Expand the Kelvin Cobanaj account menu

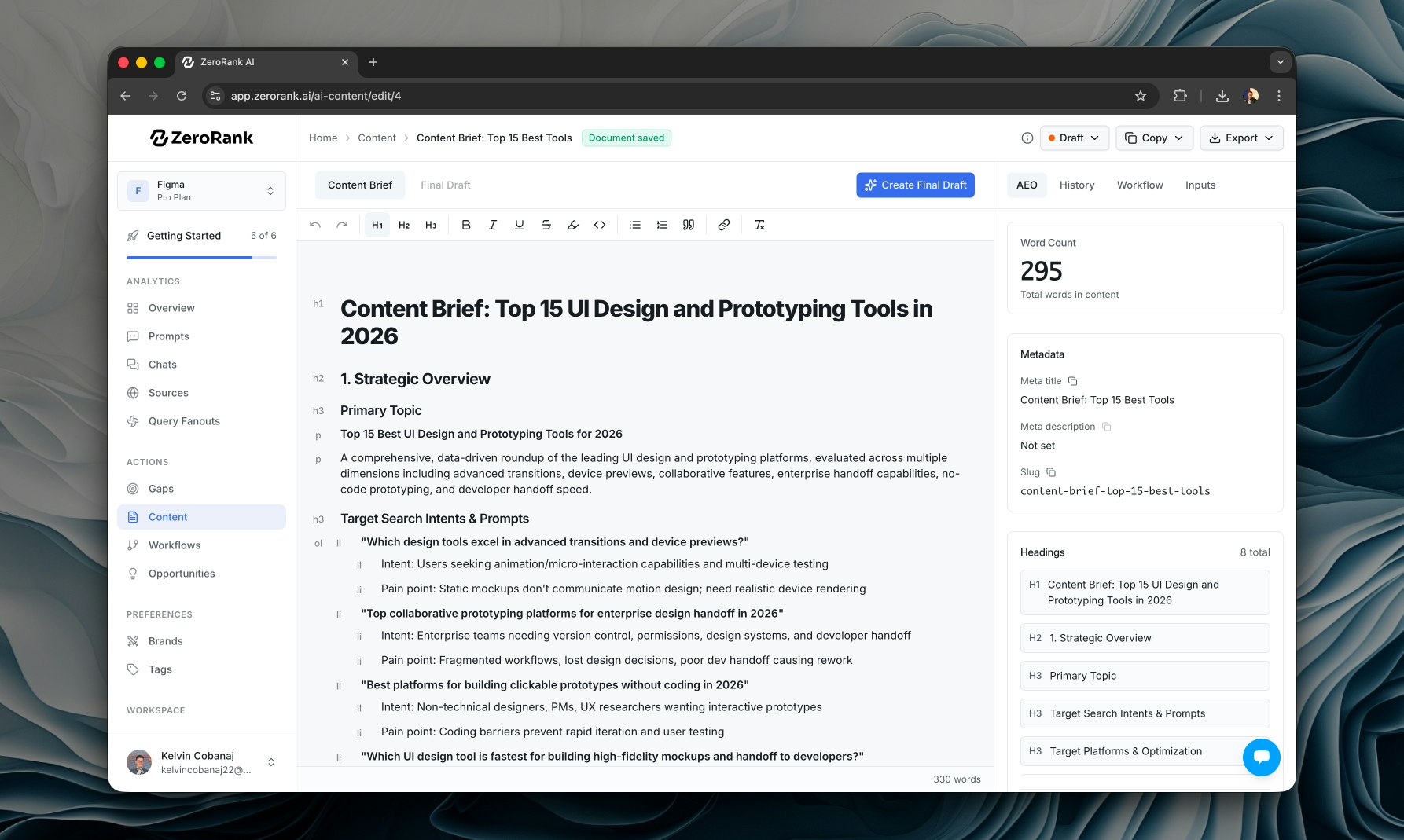201,762
